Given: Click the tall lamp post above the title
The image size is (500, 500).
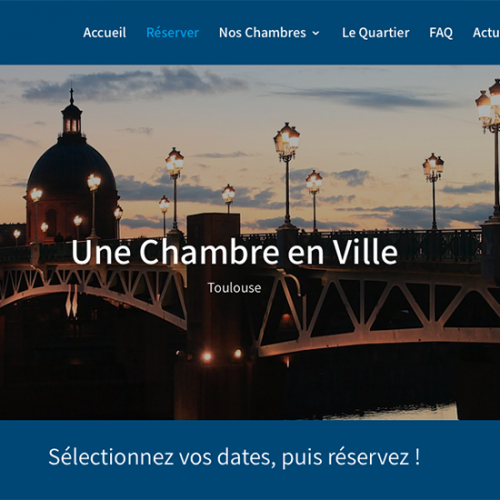Looking at the screenshot, I should point(287,175).
